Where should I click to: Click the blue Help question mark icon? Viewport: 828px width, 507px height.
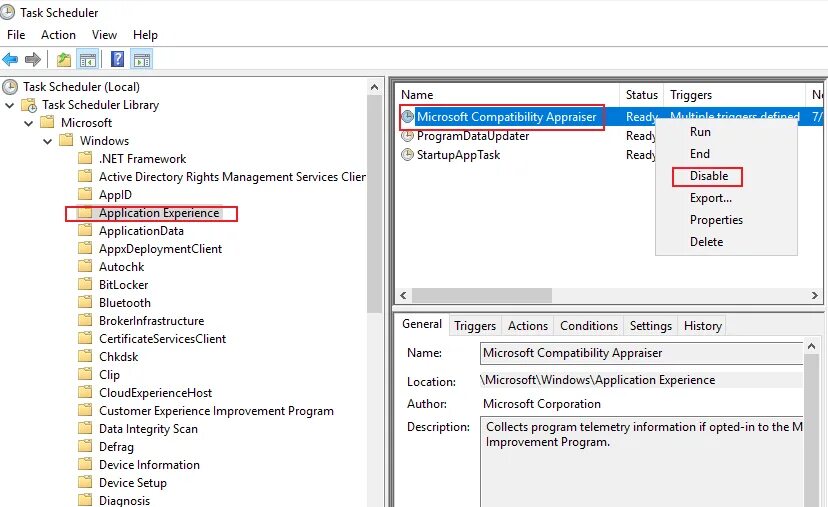pos(118,59)
